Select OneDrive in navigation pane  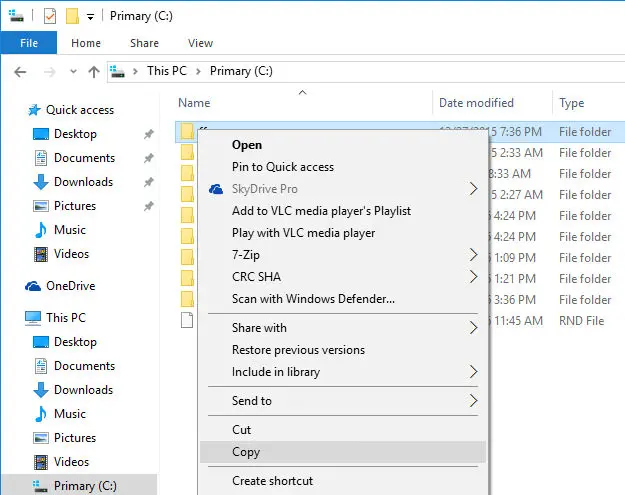pyautogui.click(x=71, y=286)
